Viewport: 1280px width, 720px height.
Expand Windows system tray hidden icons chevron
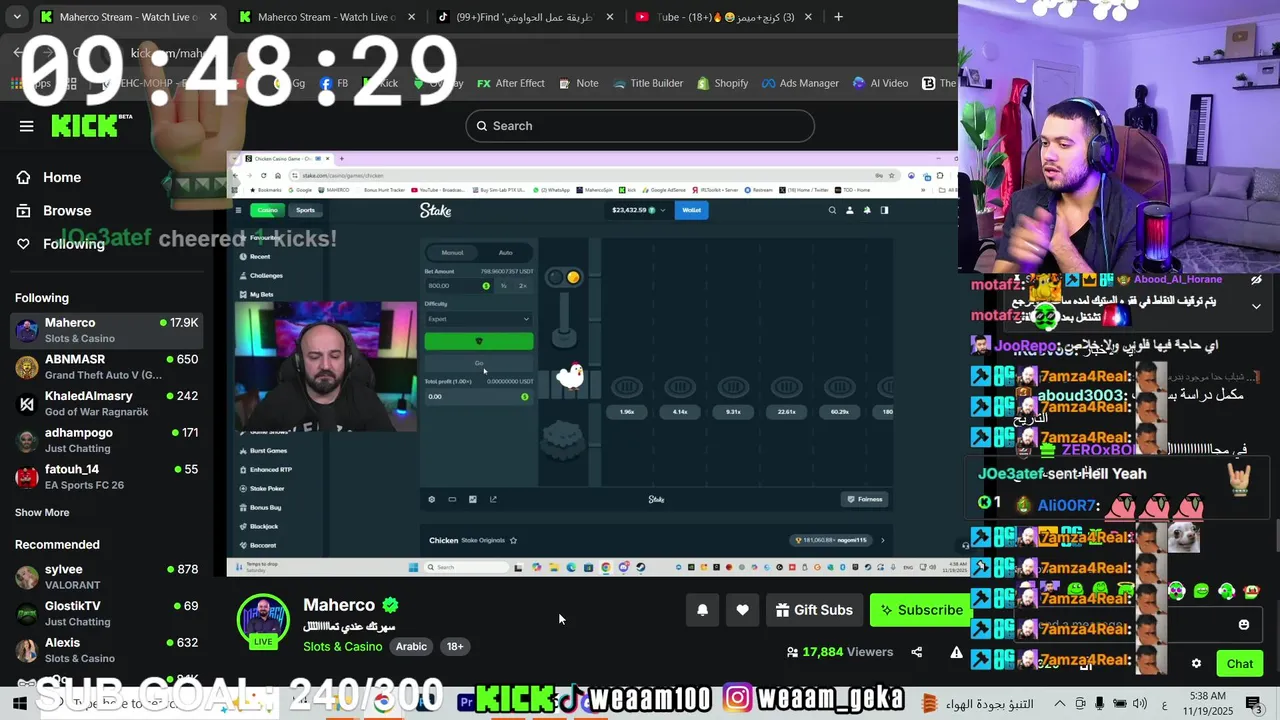[x=1060, y=704]
